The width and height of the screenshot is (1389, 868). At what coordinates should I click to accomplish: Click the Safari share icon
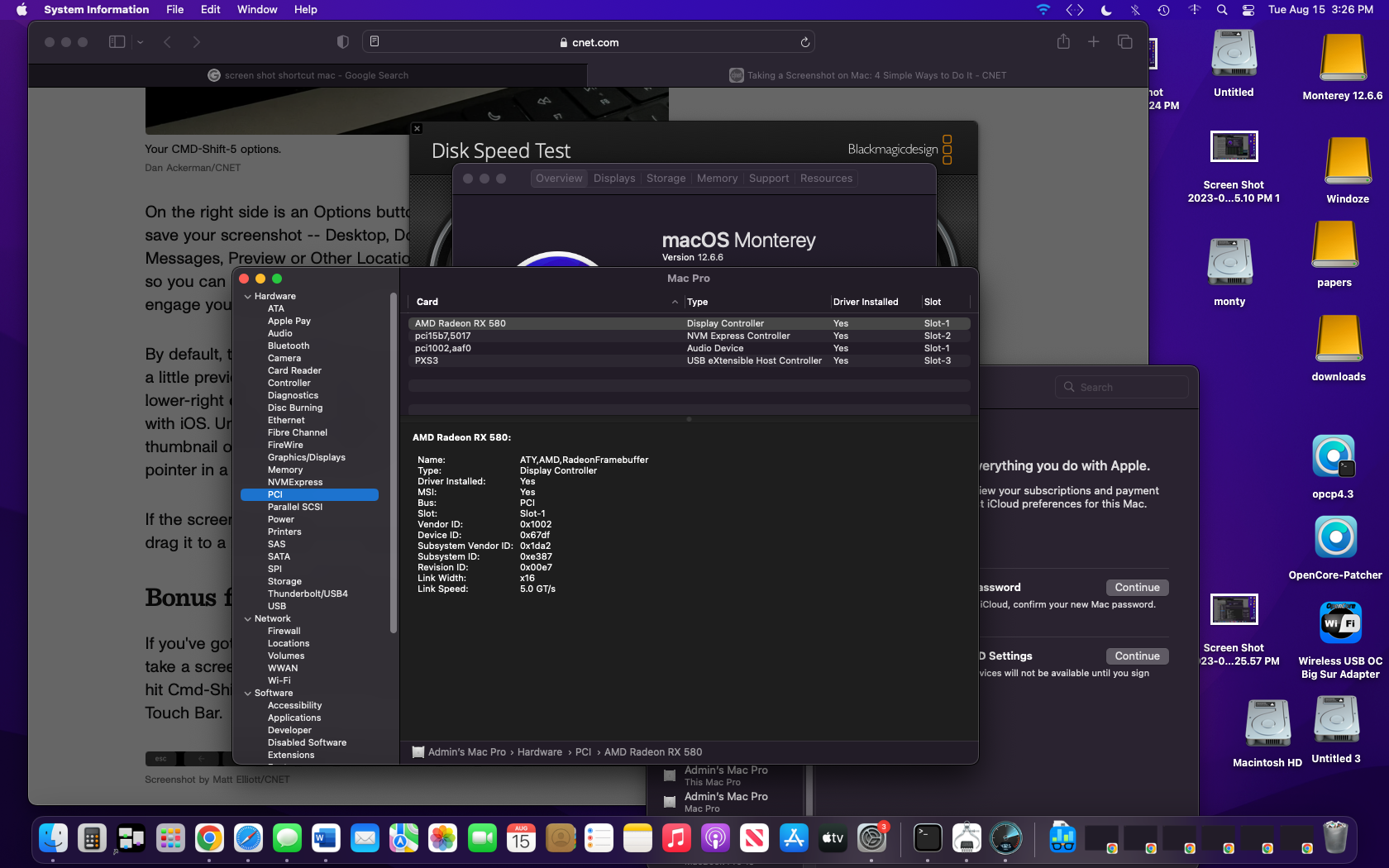[1063, 42]
